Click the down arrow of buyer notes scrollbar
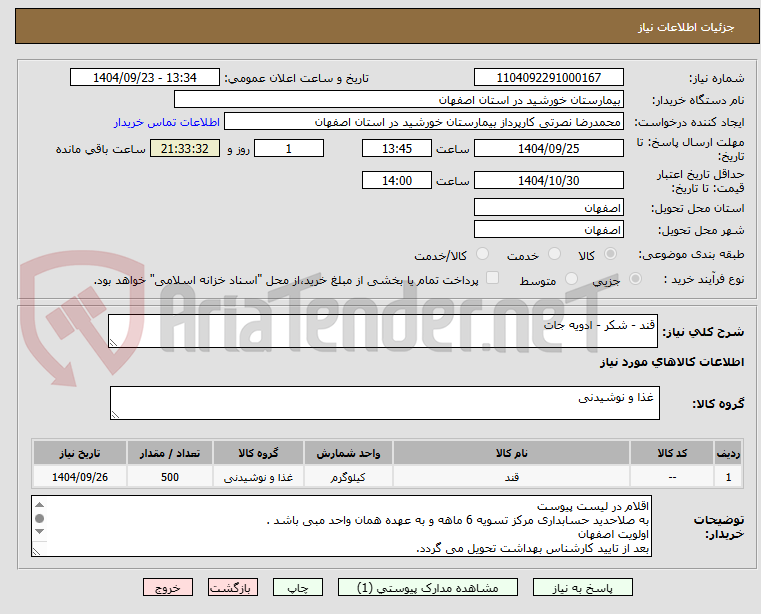Viewport: 761px width, 614px height. (x=40, y=531)
